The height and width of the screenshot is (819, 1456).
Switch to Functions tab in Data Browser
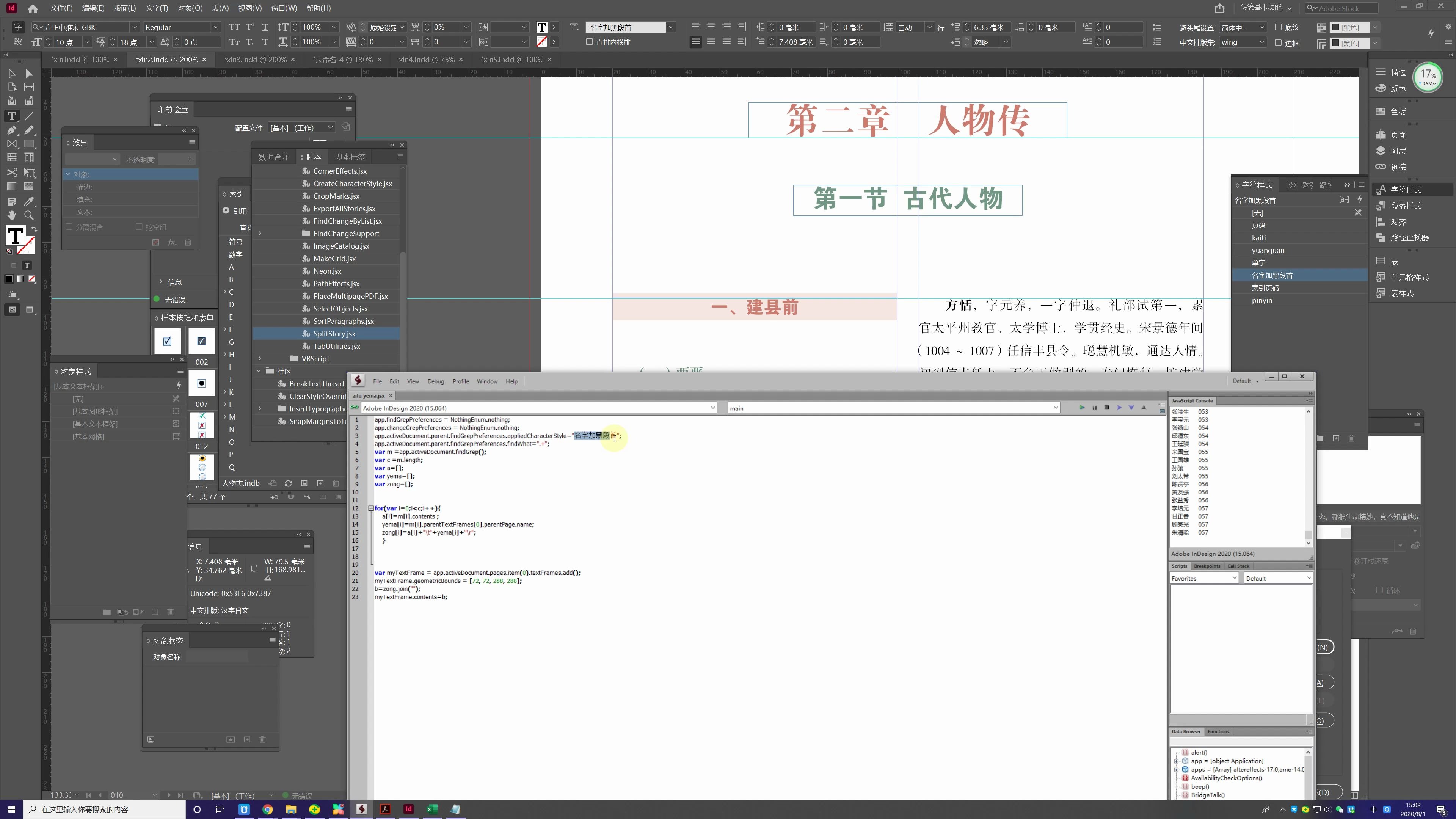(x=1218, y=731)
